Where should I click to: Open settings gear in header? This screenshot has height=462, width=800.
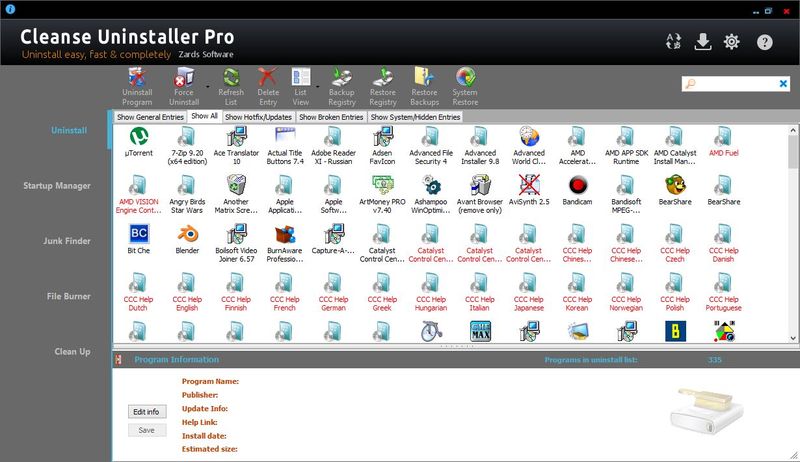(x=732, y=41)
